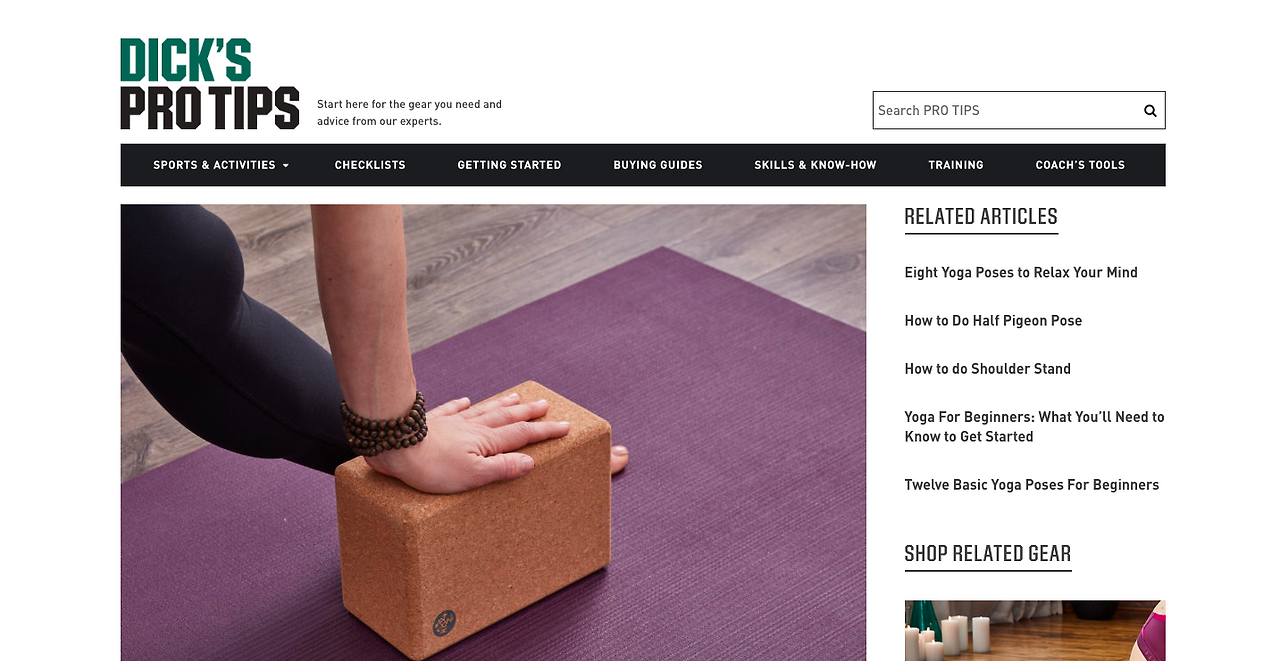Viewport: 1280px width, 661px height.
Task: Navigate to the Training section
Action: [956, 165]
